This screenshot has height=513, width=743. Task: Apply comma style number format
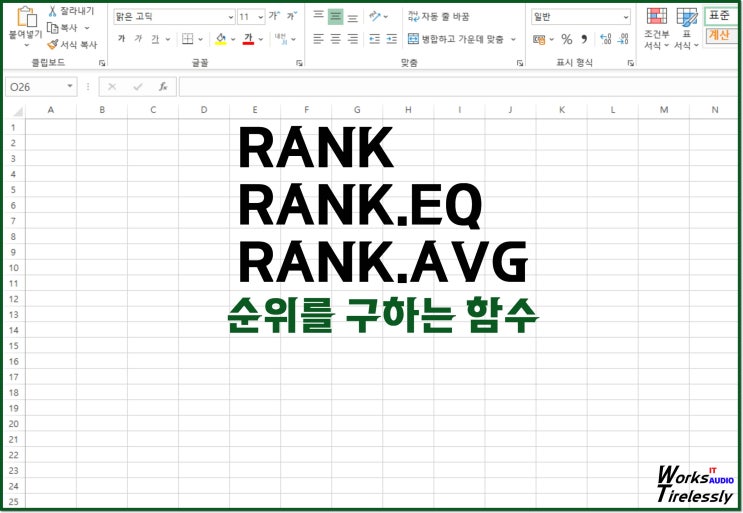tap(584, 39)
